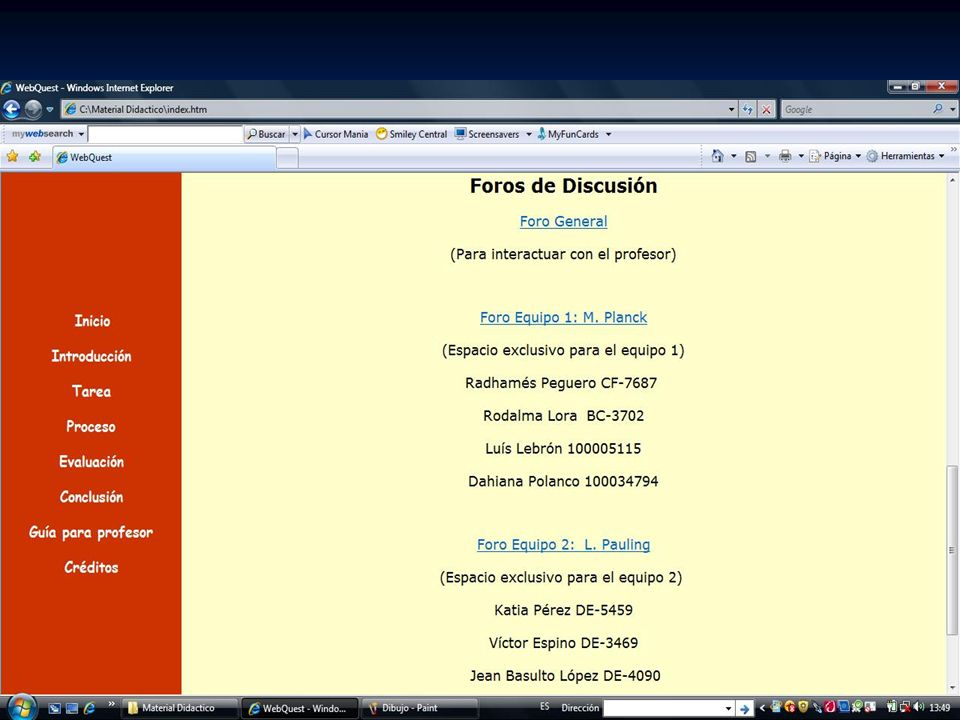Click the mywebsearch toolbar text field
This screenshot has height=720, width=960.
pyautogui.click(x=165, y=134)
